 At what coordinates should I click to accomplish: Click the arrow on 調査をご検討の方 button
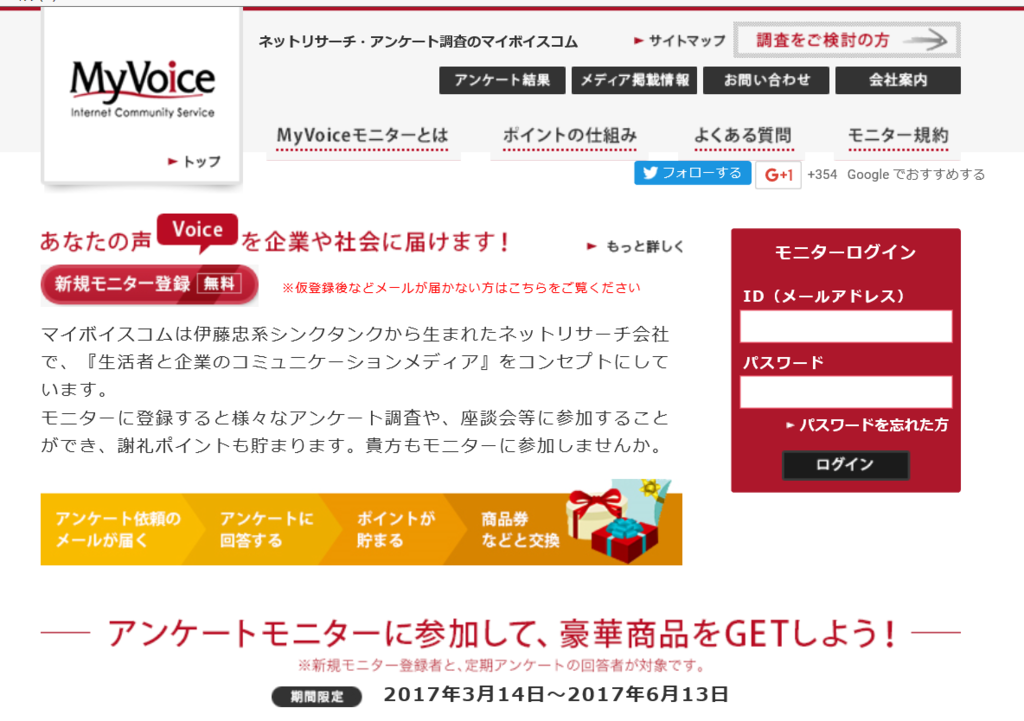tap(926, 40)
